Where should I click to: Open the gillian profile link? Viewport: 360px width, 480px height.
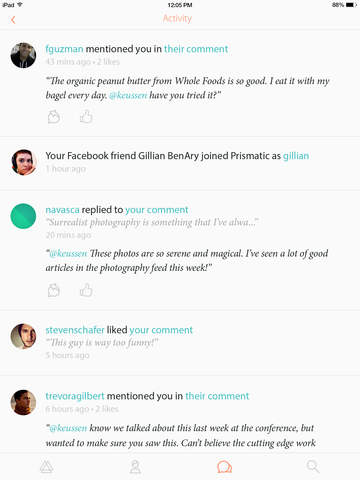coord(296,156)
